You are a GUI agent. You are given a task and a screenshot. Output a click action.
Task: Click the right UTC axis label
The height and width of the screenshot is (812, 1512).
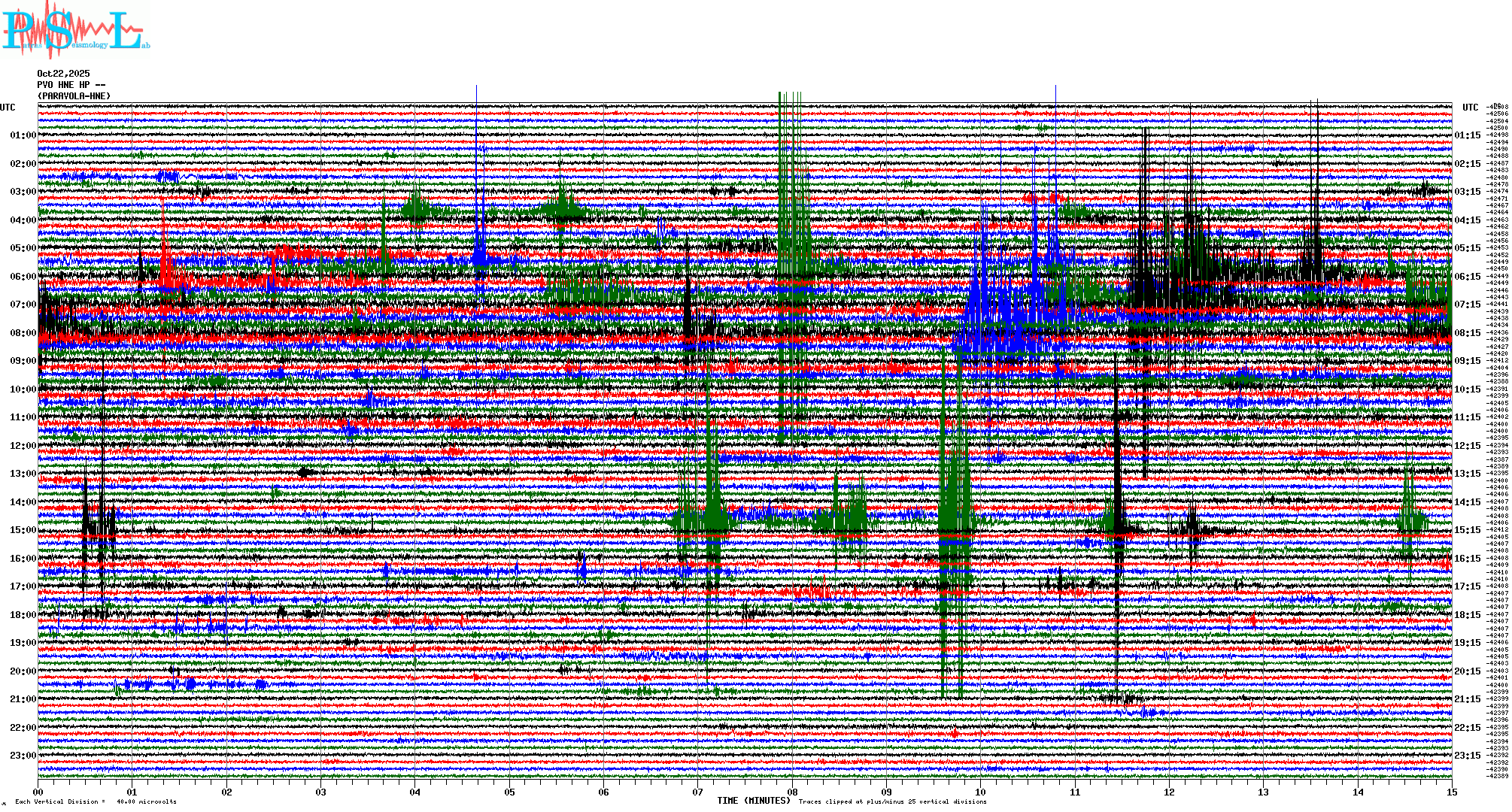[1470, 108]
